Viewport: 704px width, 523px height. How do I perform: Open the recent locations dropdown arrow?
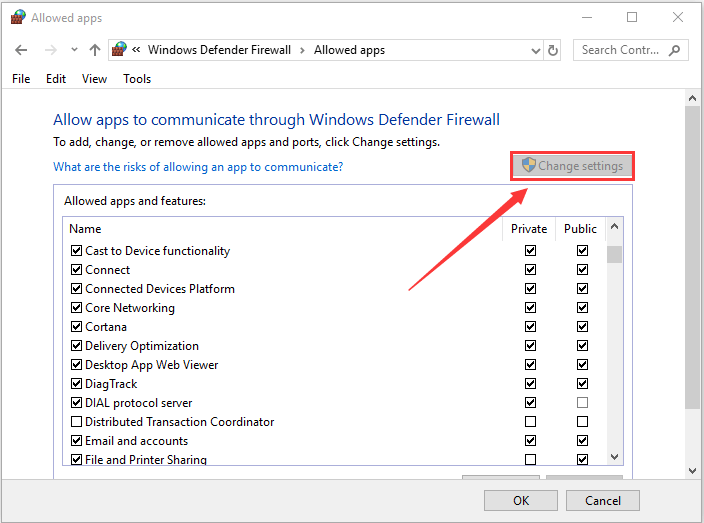point(74,50)
